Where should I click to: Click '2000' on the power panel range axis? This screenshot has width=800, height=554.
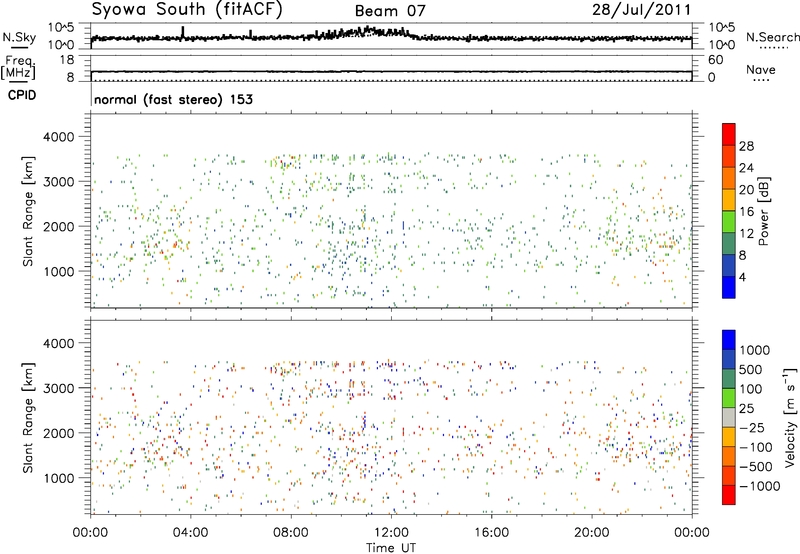click(x=58, y=226)
